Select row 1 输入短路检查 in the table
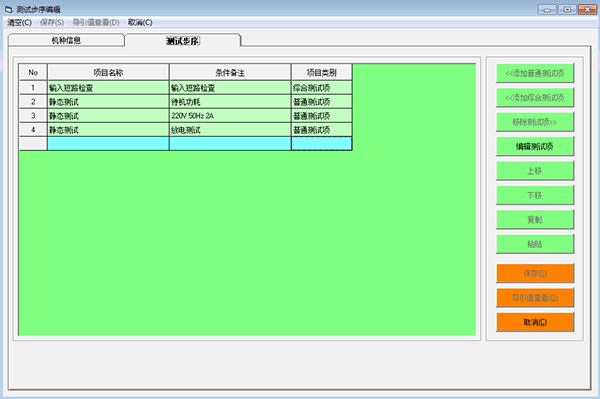This screenshot has height=399, width=600. click(x=185, y=88)
